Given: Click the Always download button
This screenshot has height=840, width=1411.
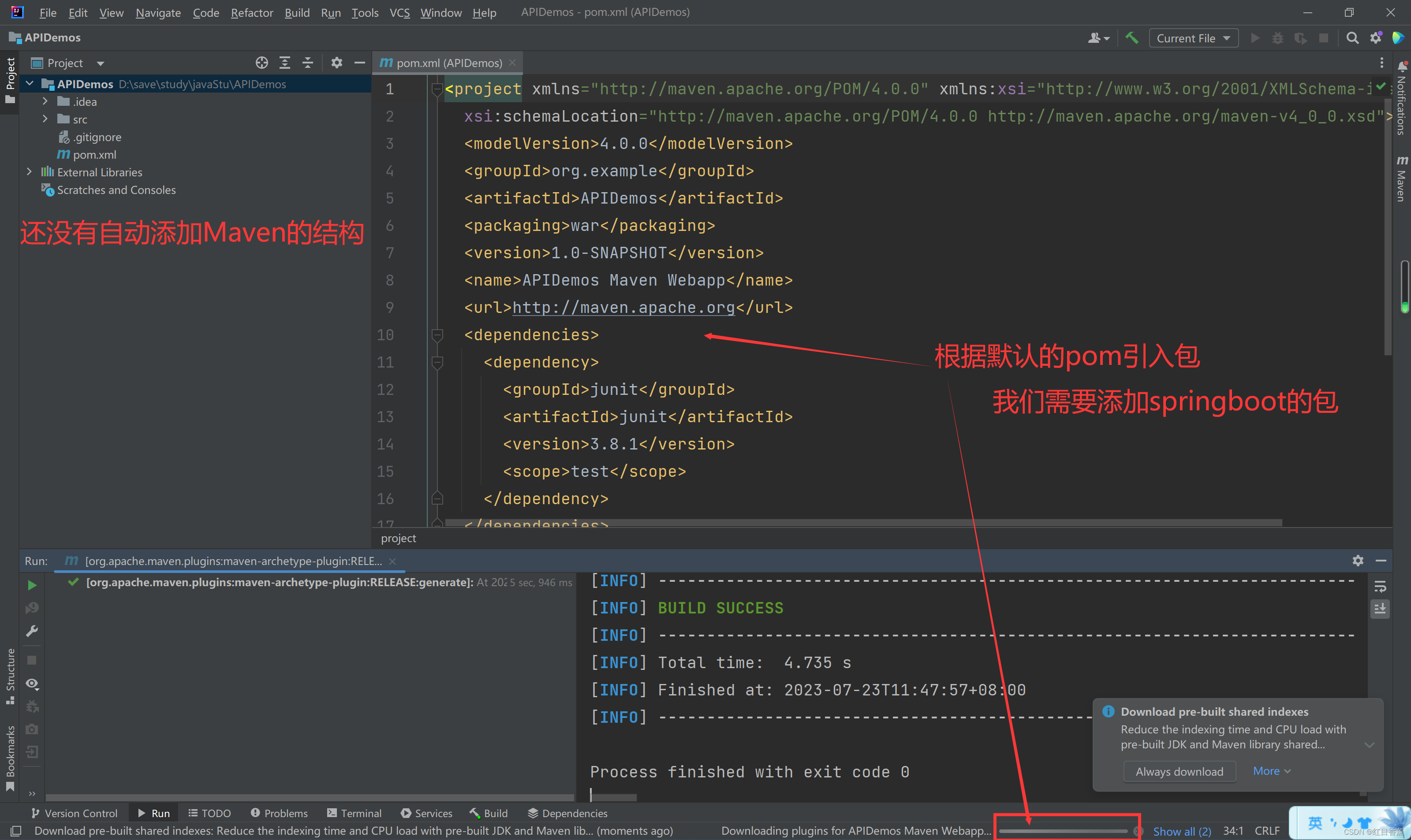Looking at the screenshot, I should click(1179, 772).
